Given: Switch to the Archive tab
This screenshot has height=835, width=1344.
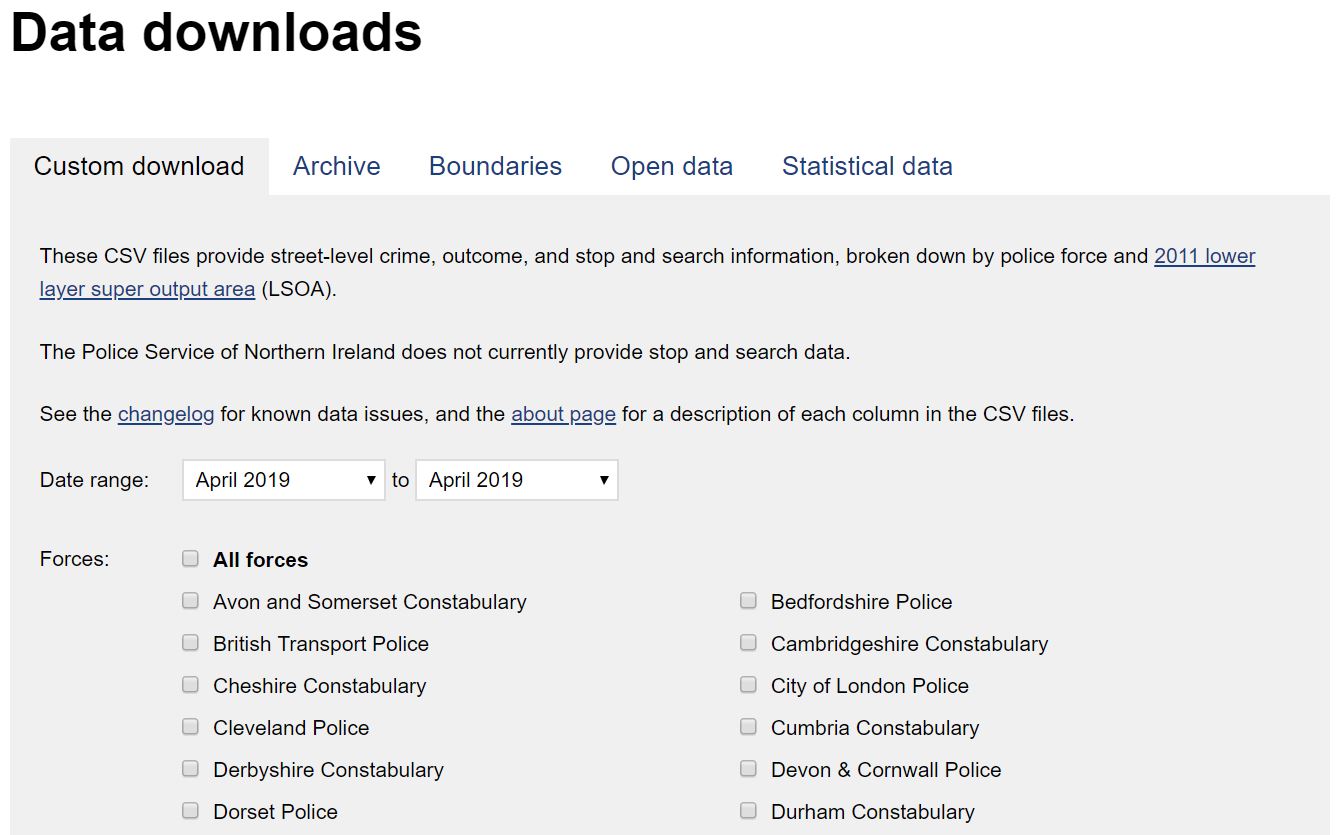Looking at the screenshot, I should 336,166.
